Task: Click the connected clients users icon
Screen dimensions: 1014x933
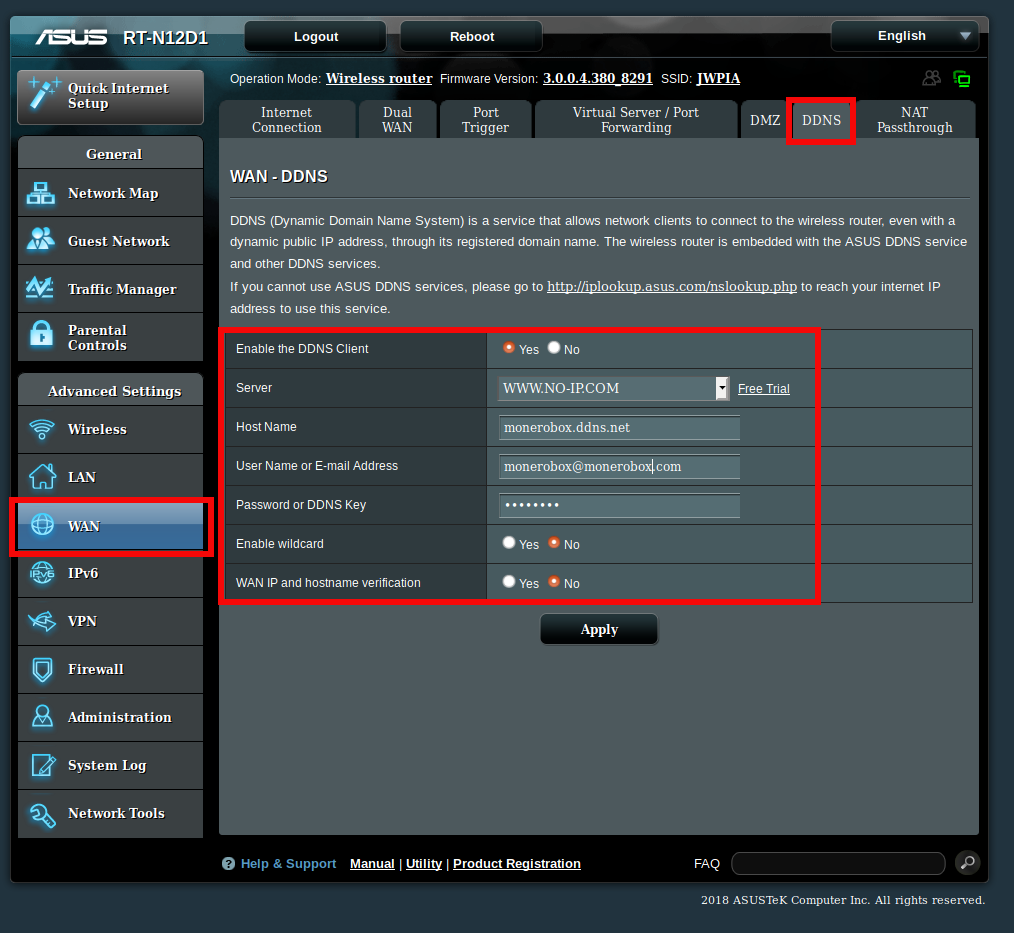Action: (x=931, y=78)
